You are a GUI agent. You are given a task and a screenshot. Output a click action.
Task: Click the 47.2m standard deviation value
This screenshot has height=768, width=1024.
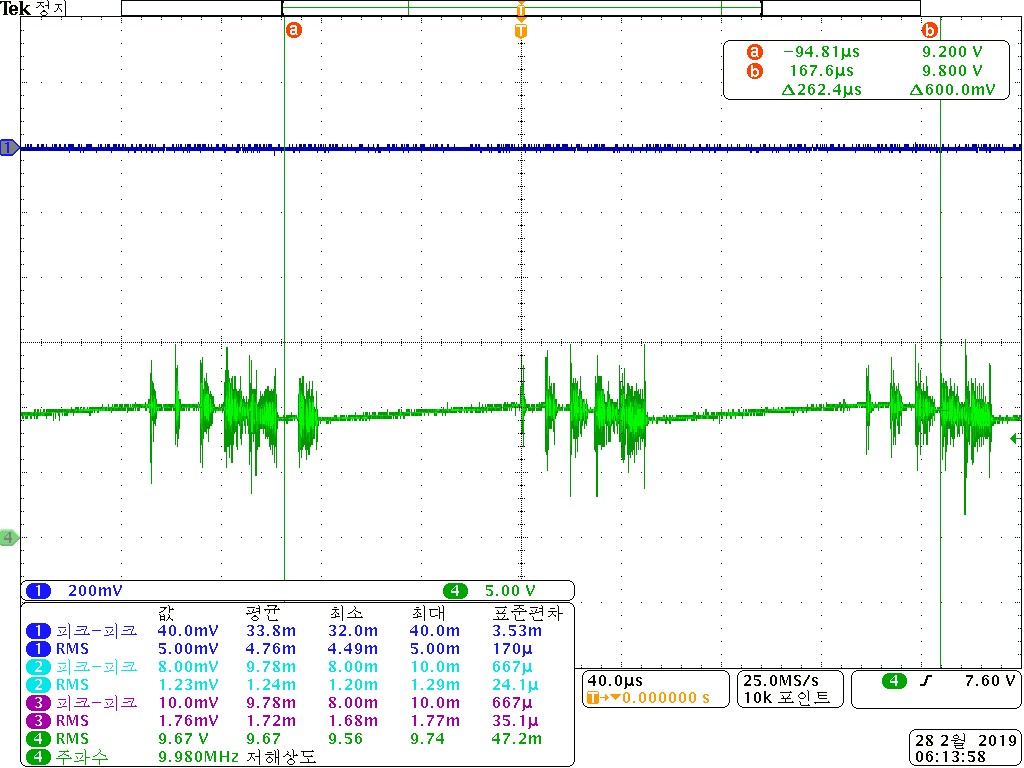pos(516,739)
